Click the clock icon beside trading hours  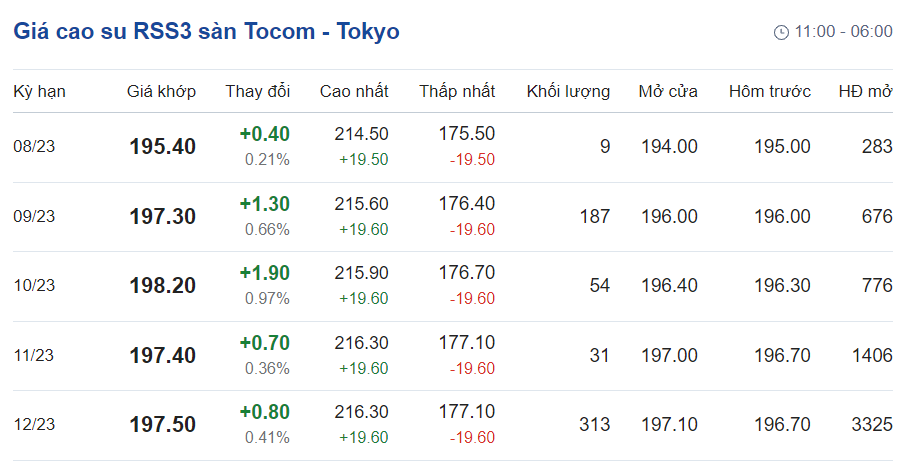point(781,32)
